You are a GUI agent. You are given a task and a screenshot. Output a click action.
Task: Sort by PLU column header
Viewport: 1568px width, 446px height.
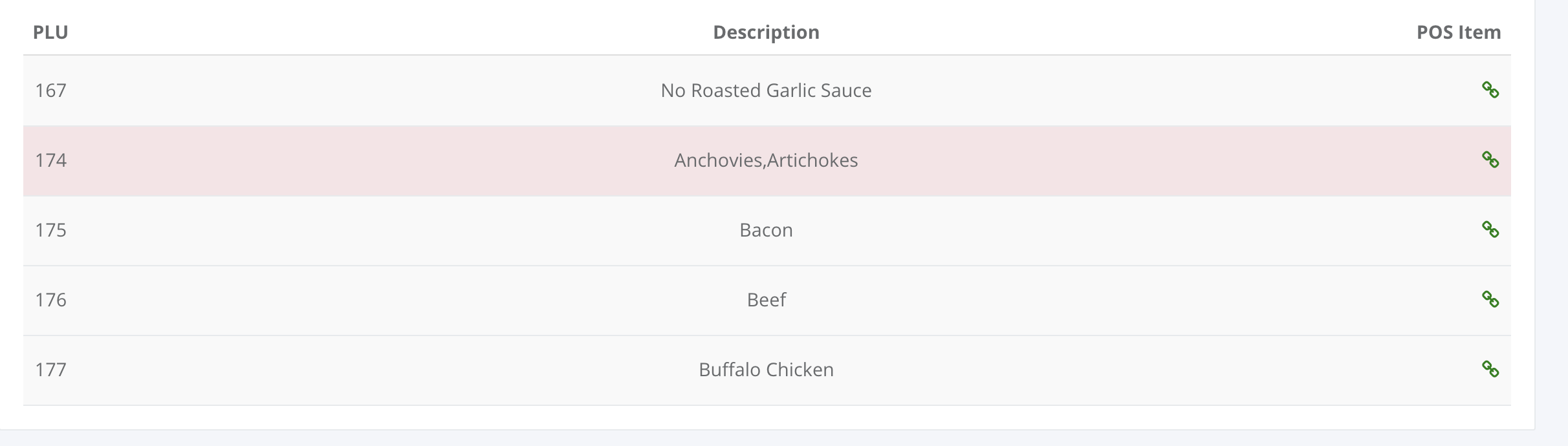[x=50, y=32]
